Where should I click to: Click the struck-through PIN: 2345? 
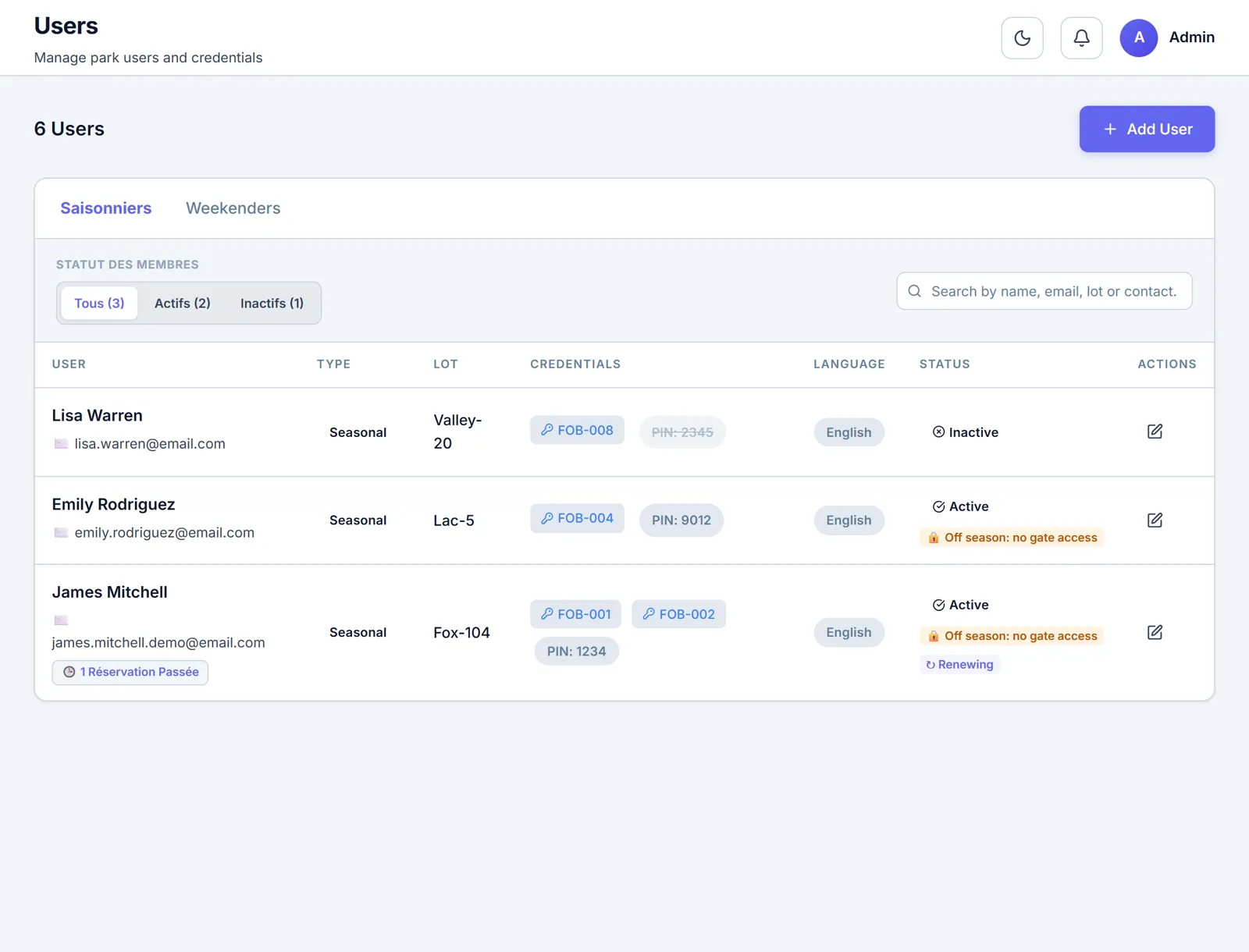click(682, 432)
